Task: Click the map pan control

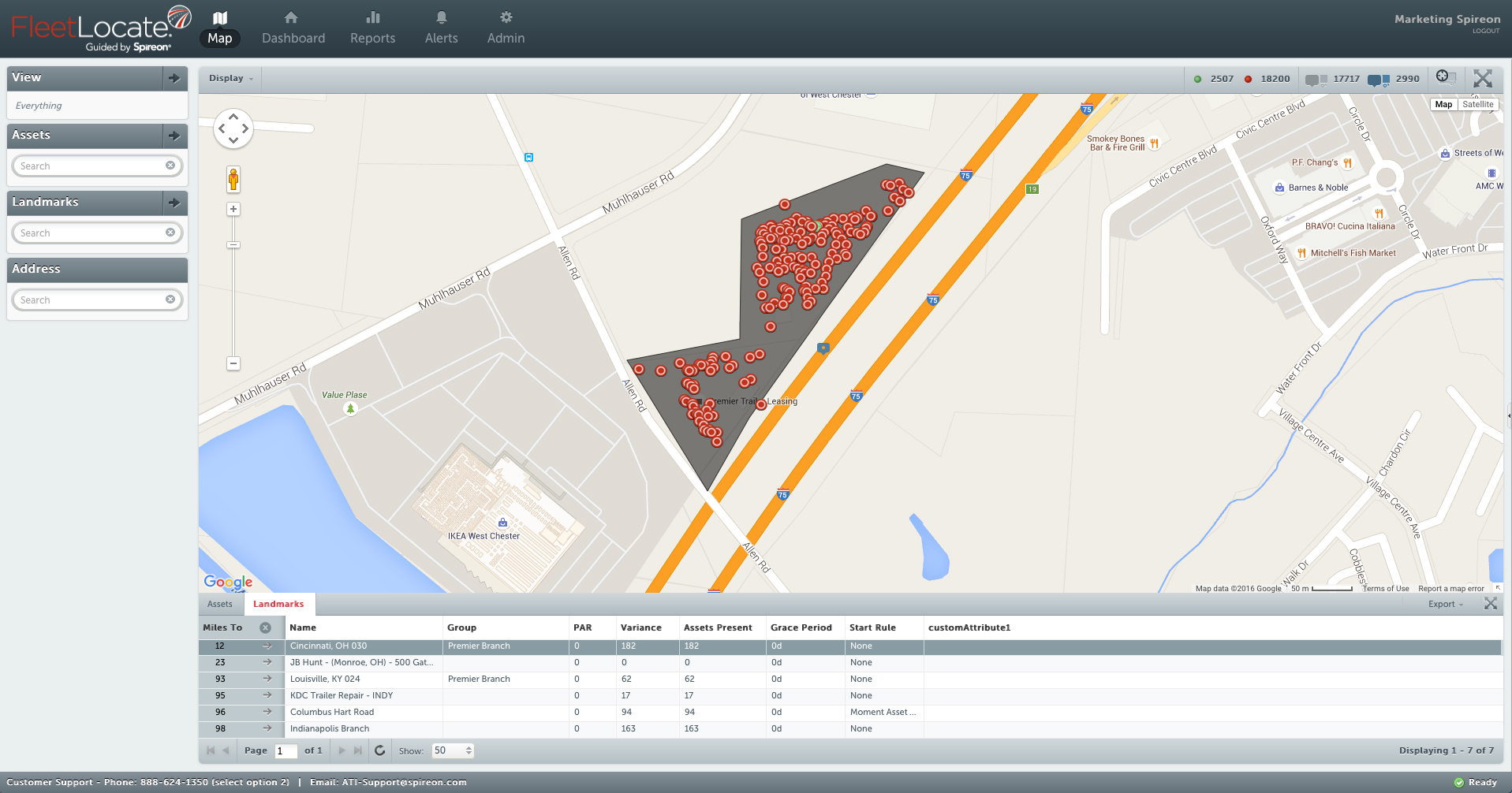Action: pyautogui.click(x=233, y=128)
